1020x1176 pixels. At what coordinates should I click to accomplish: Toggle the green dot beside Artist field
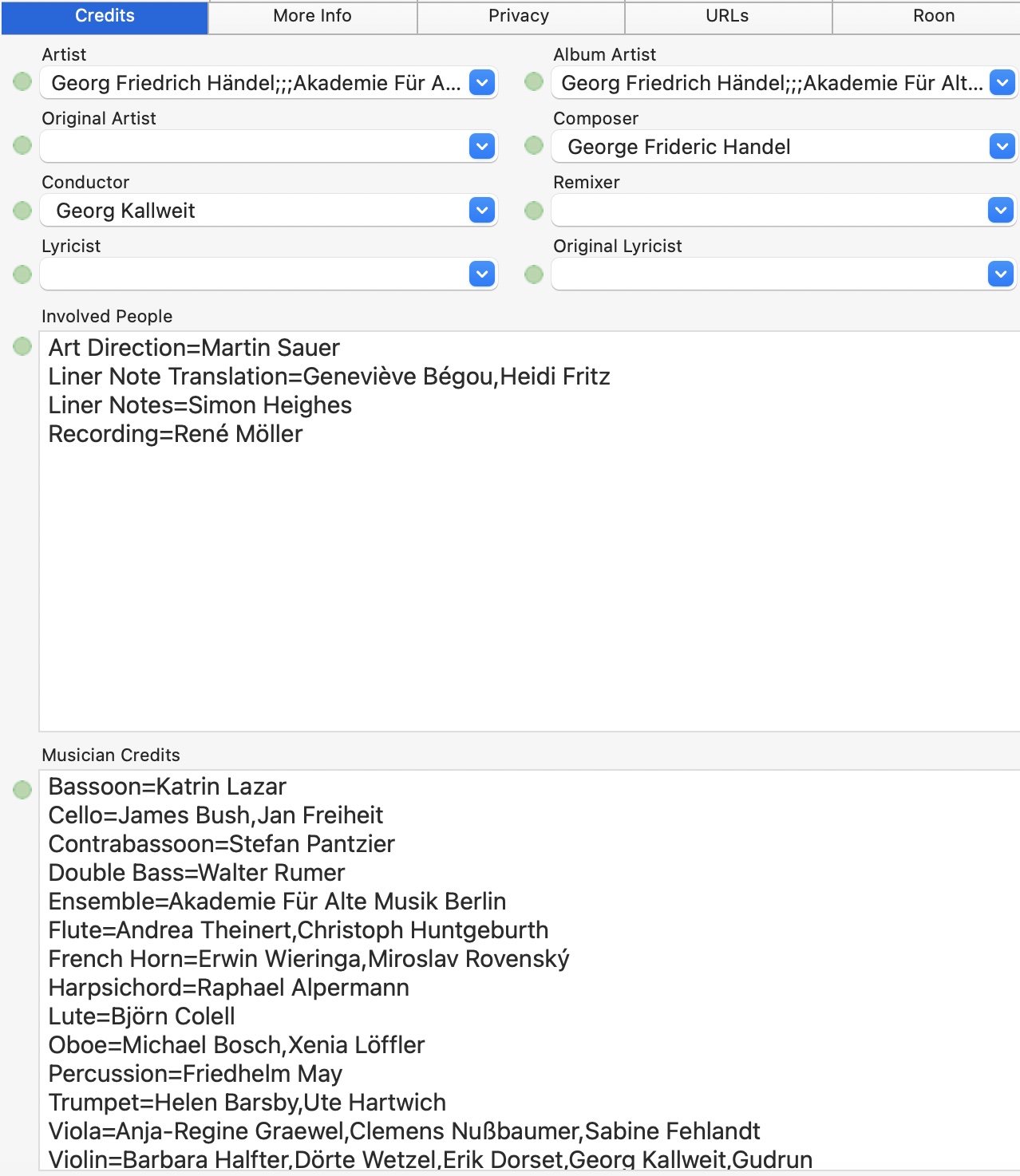[x=22, y=81]
